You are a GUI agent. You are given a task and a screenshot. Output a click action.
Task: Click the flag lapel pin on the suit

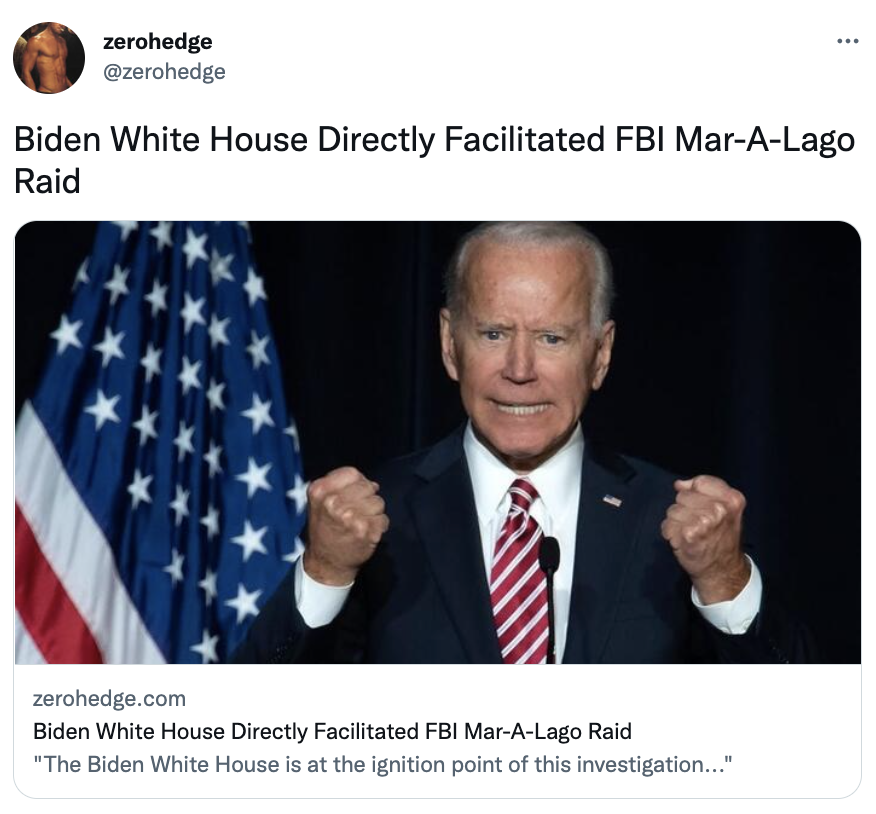612,500
